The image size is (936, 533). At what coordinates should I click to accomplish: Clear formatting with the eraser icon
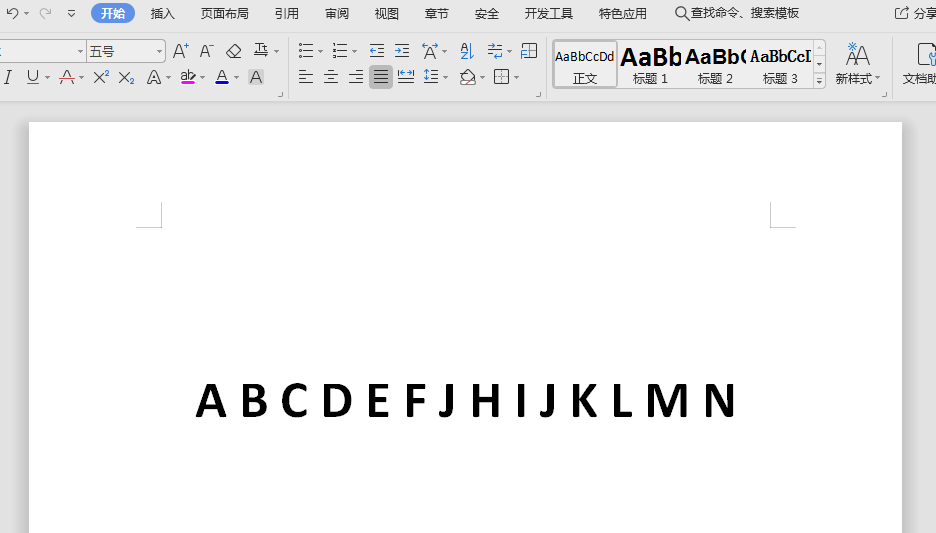click(233, 51)
